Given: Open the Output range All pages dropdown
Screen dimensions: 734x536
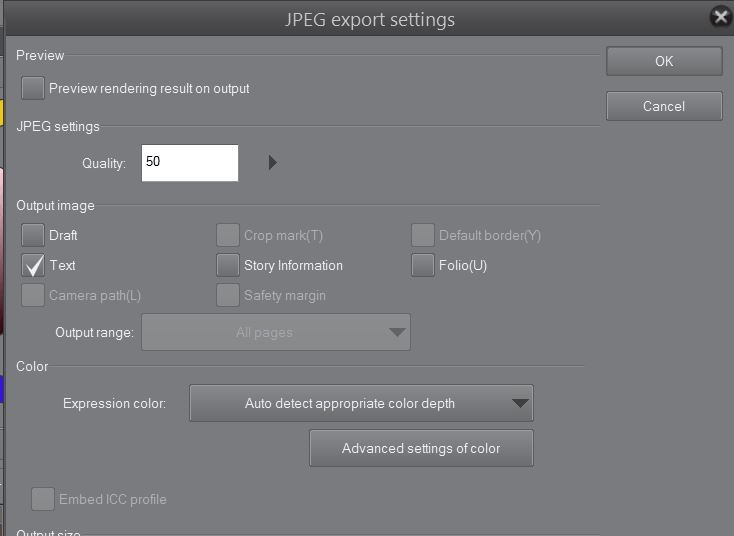Looking at the screenshot, I should click(x=265, y=333).
